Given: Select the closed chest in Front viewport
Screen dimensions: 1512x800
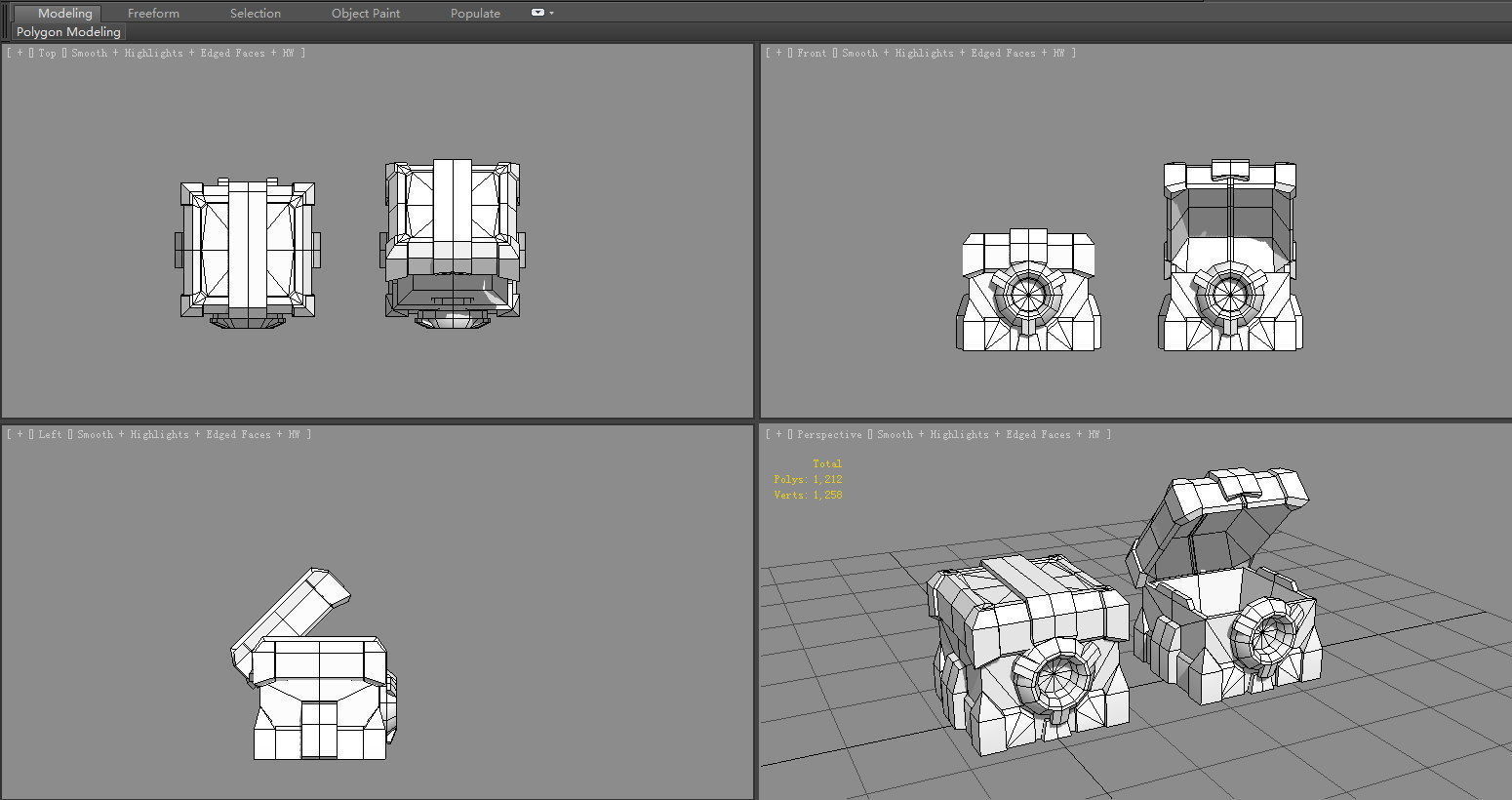Looking at the screenshot, I should click(1028, 290).
